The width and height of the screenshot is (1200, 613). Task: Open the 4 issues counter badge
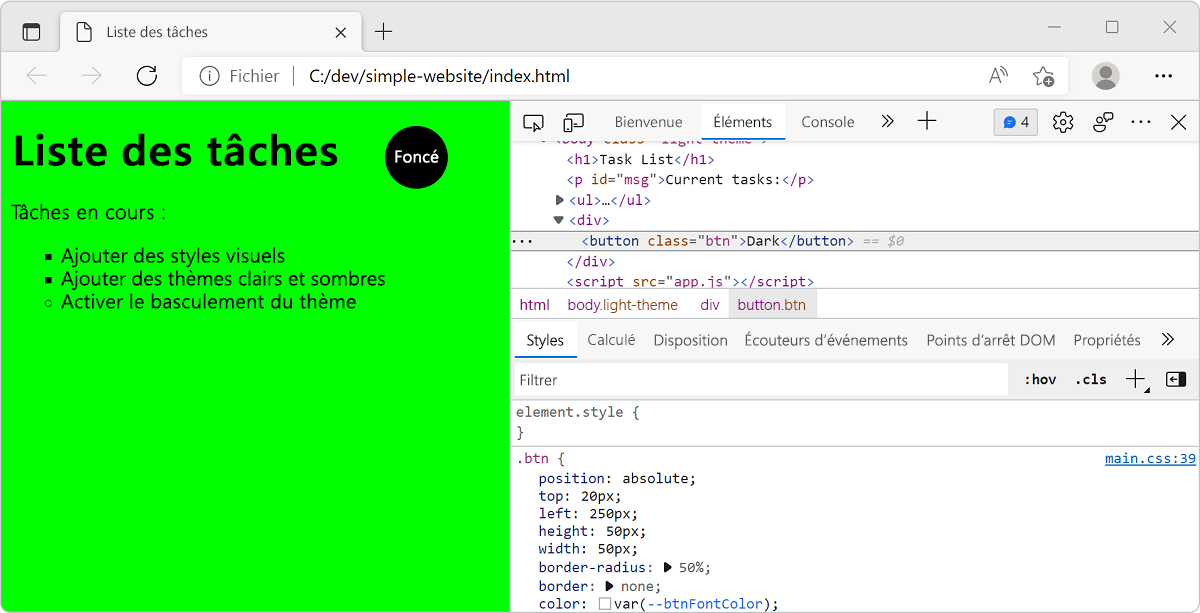click(x=1015, y=122)
